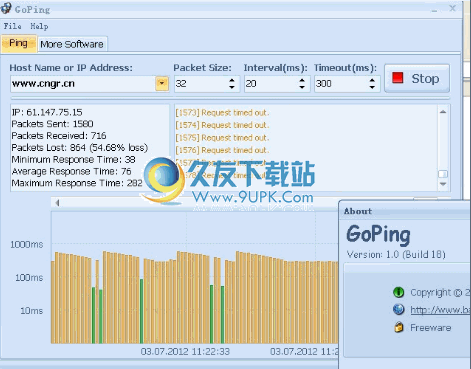The image size is (471, 369).
Task: Select log entry 1575 Request timed out
Action: pos(222,138)
